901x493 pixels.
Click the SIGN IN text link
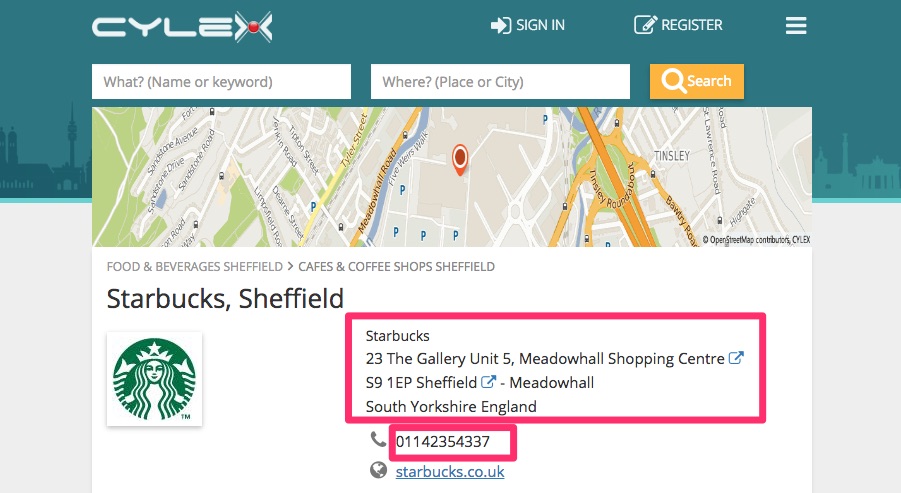[540, 25]
